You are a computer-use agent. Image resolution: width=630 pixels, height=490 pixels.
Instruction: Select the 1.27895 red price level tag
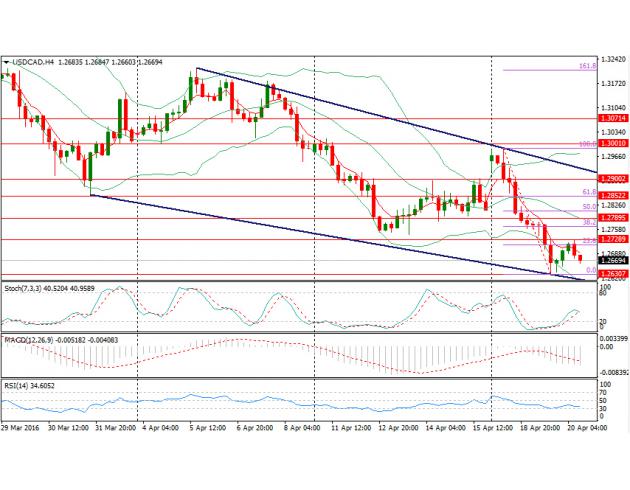(612, 218)
